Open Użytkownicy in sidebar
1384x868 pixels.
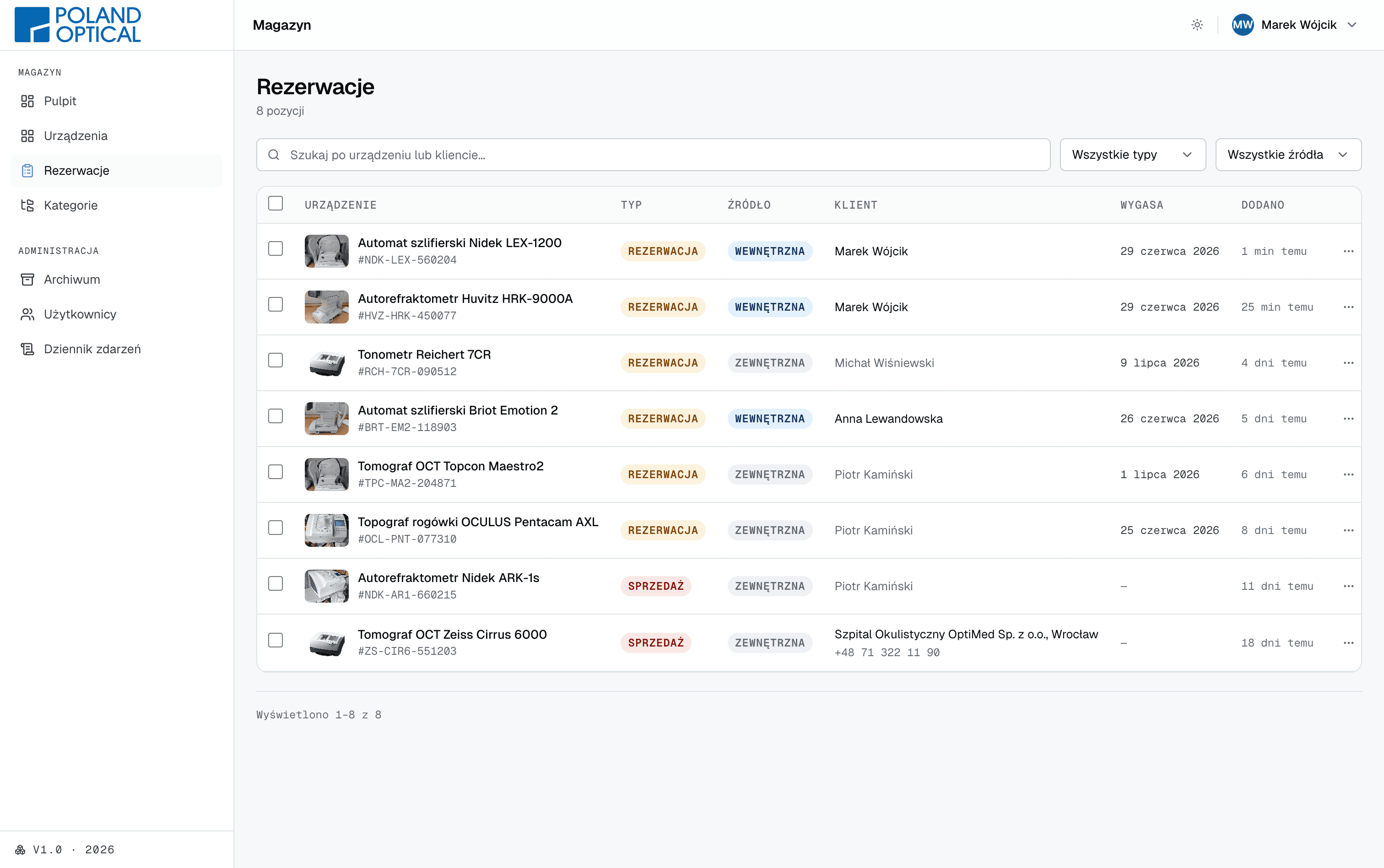pyautogui.click(x=117, y=315)
